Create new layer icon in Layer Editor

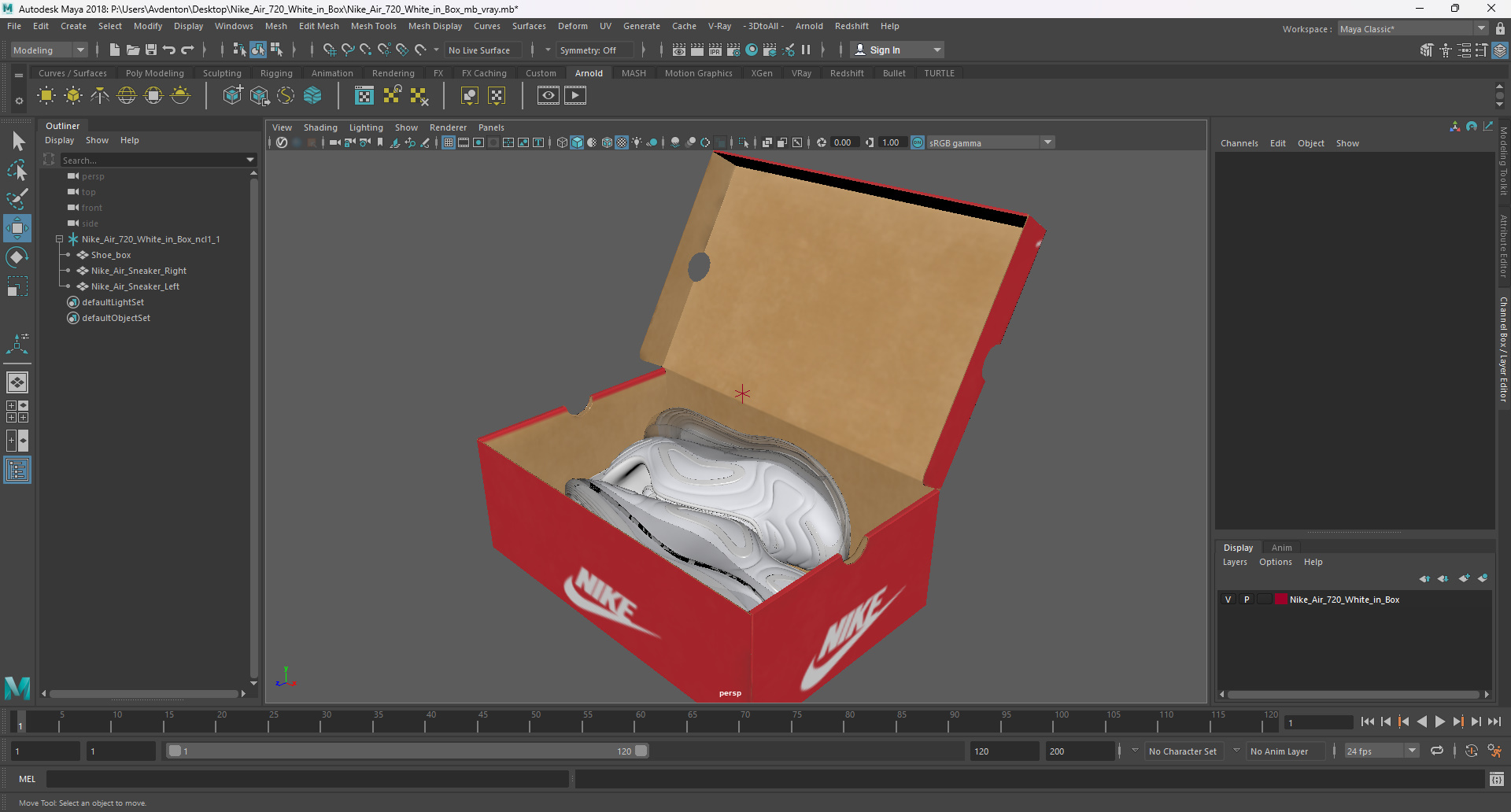(1464, 578)
